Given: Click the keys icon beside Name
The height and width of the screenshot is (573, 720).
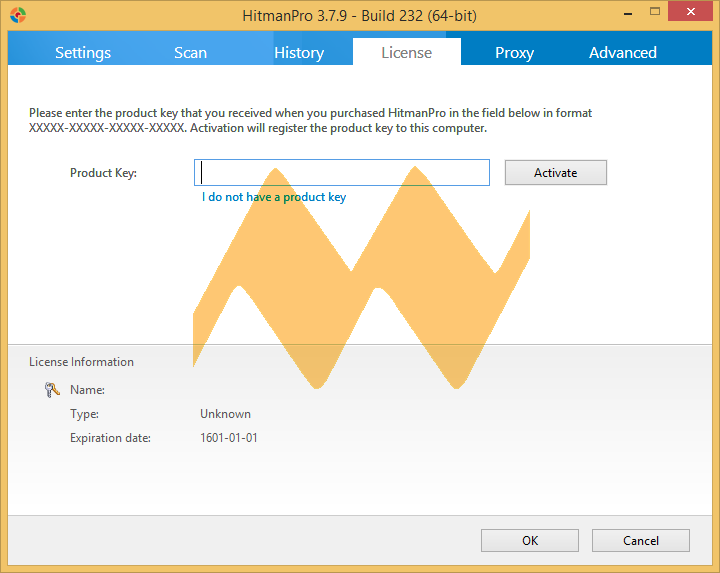Looking at the screenshot, I should coord(52,390).
